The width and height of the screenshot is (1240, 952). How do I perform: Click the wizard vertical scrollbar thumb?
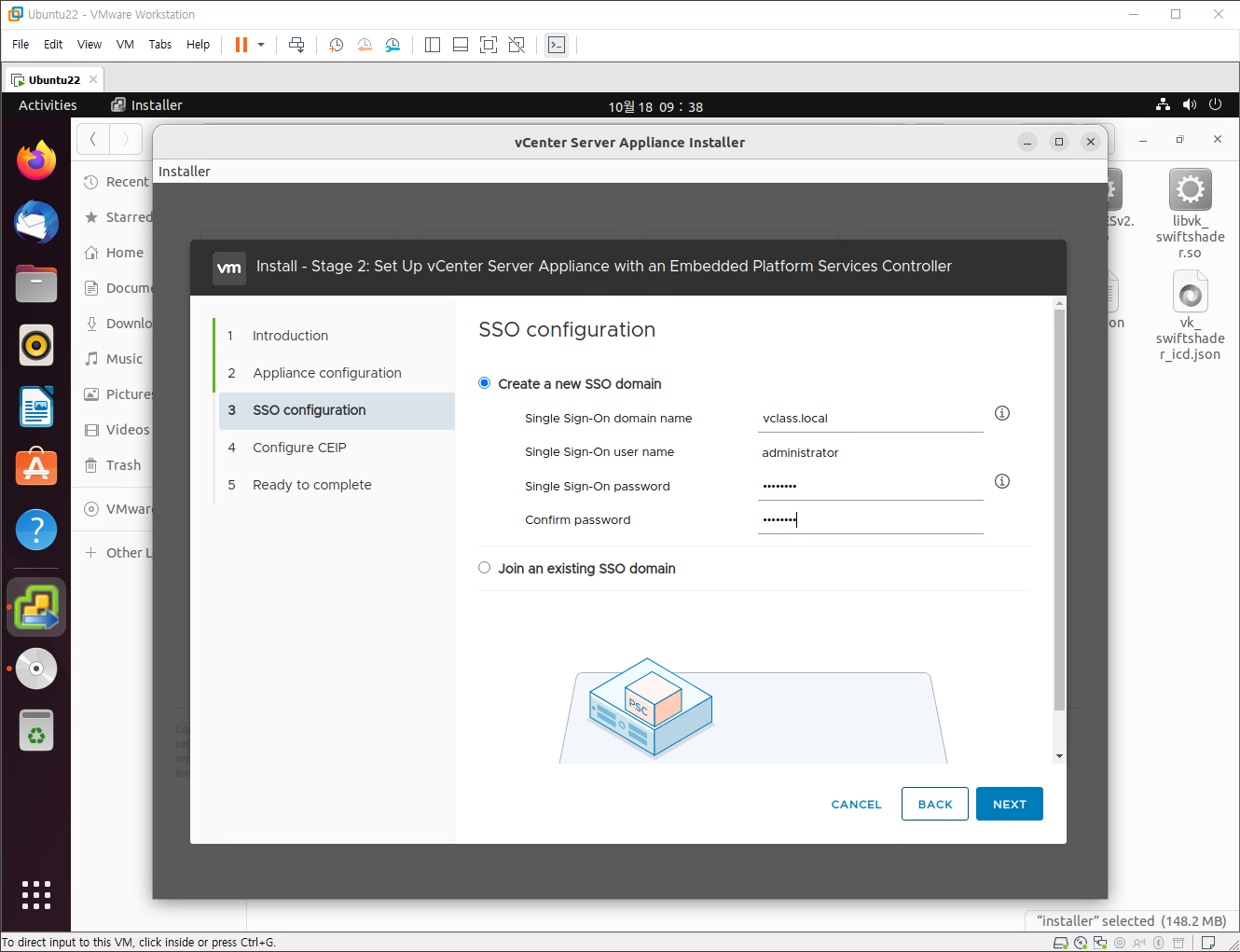point(1059,510)
